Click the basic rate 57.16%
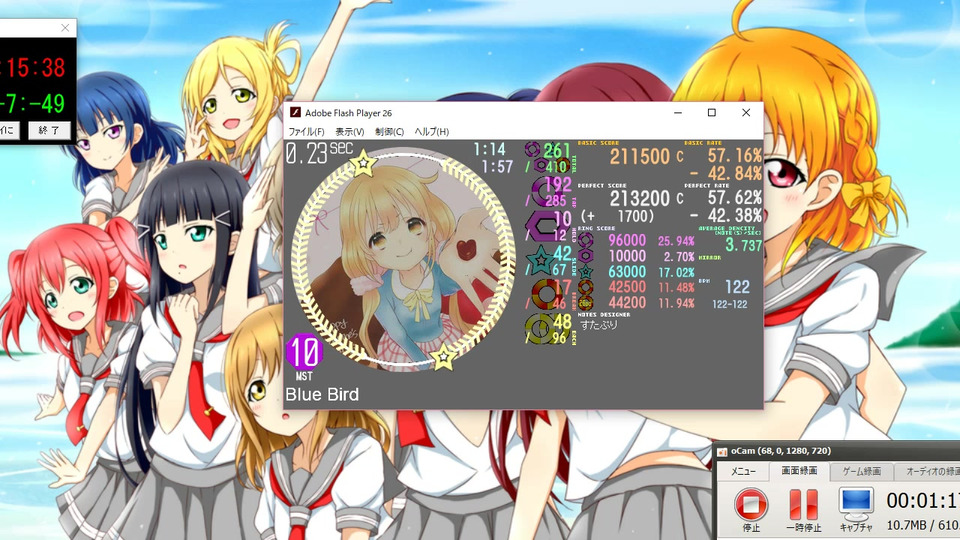Viewport: 960px width, 540px height. (735, 156)
